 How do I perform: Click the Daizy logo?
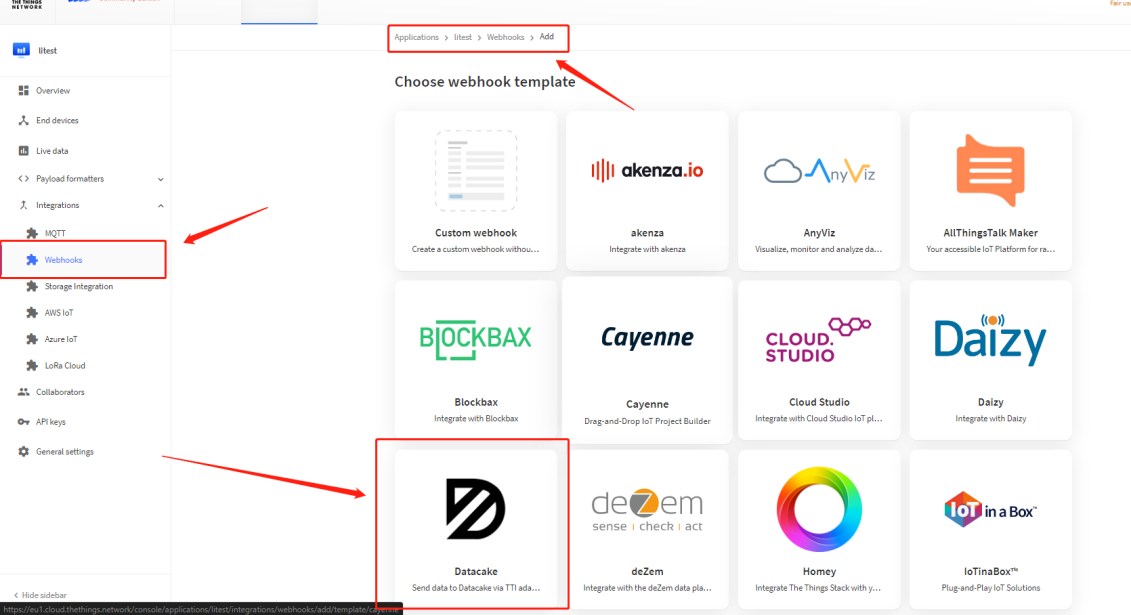pos(990,339)
